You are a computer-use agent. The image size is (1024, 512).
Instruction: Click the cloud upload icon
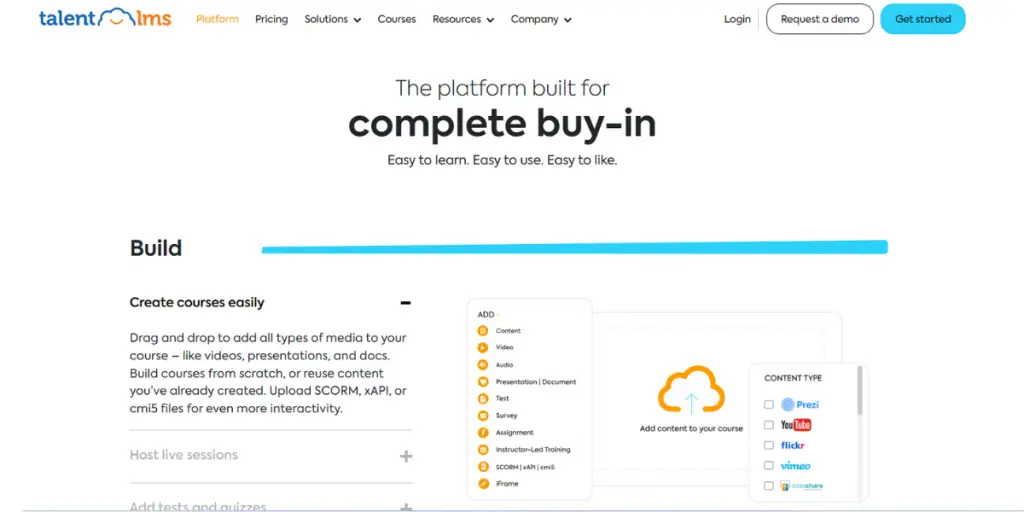click(x=690, y=391)
